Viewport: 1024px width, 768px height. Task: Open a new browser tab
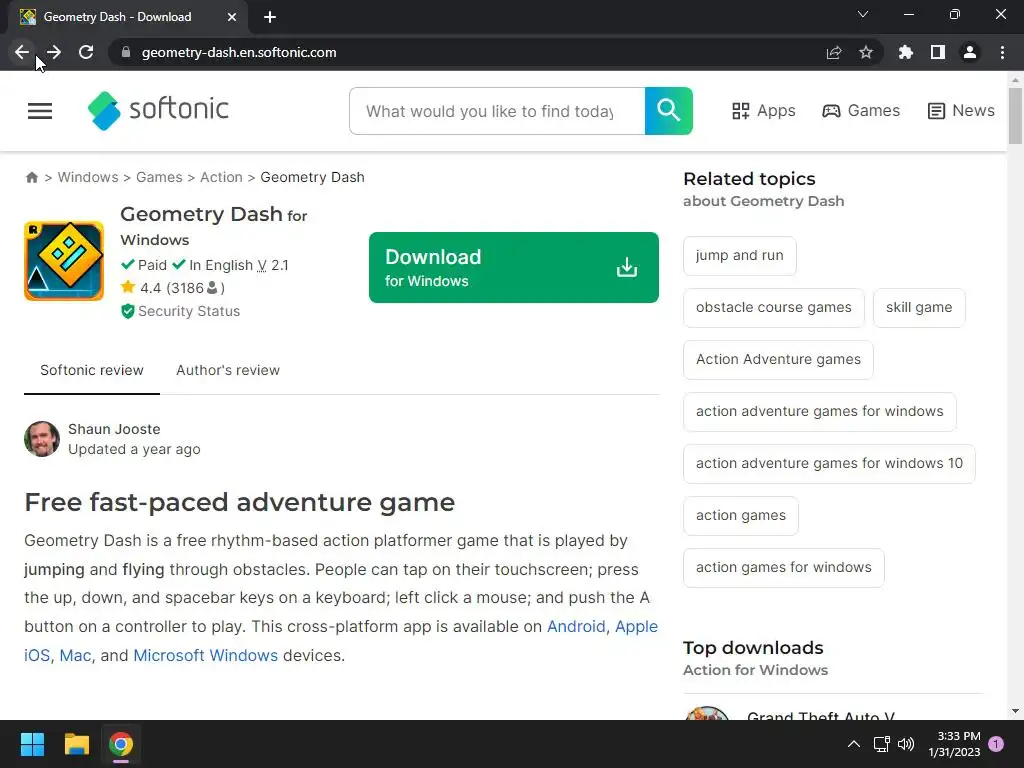270,17
